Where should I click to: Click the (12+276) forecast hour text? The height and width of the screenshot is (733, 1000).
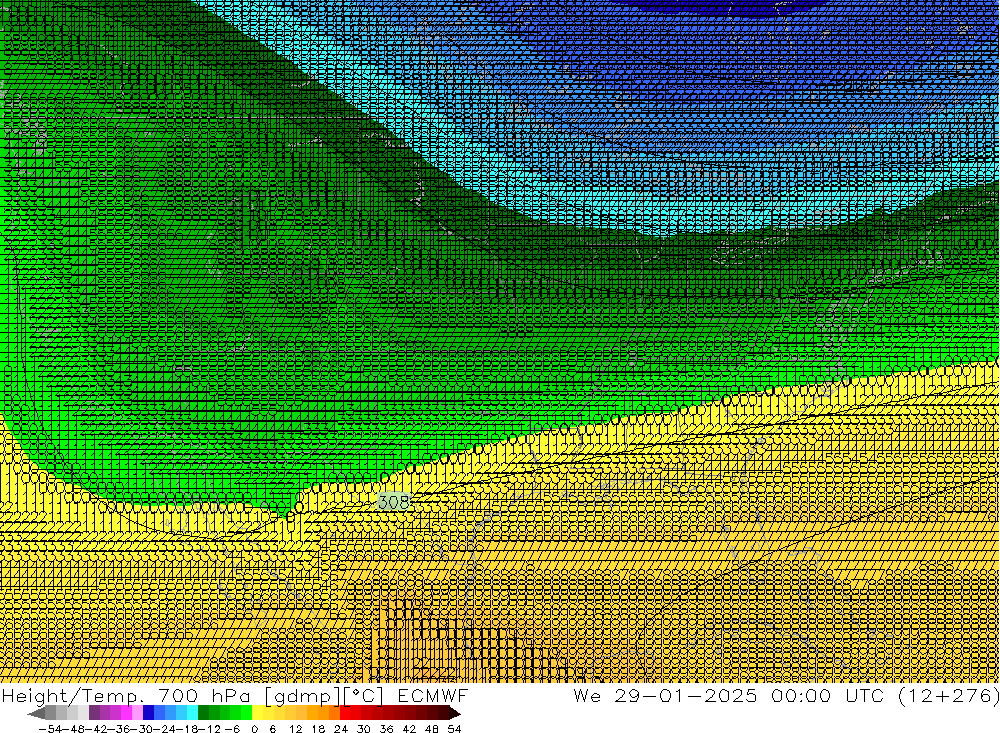[x=948, y=695]
